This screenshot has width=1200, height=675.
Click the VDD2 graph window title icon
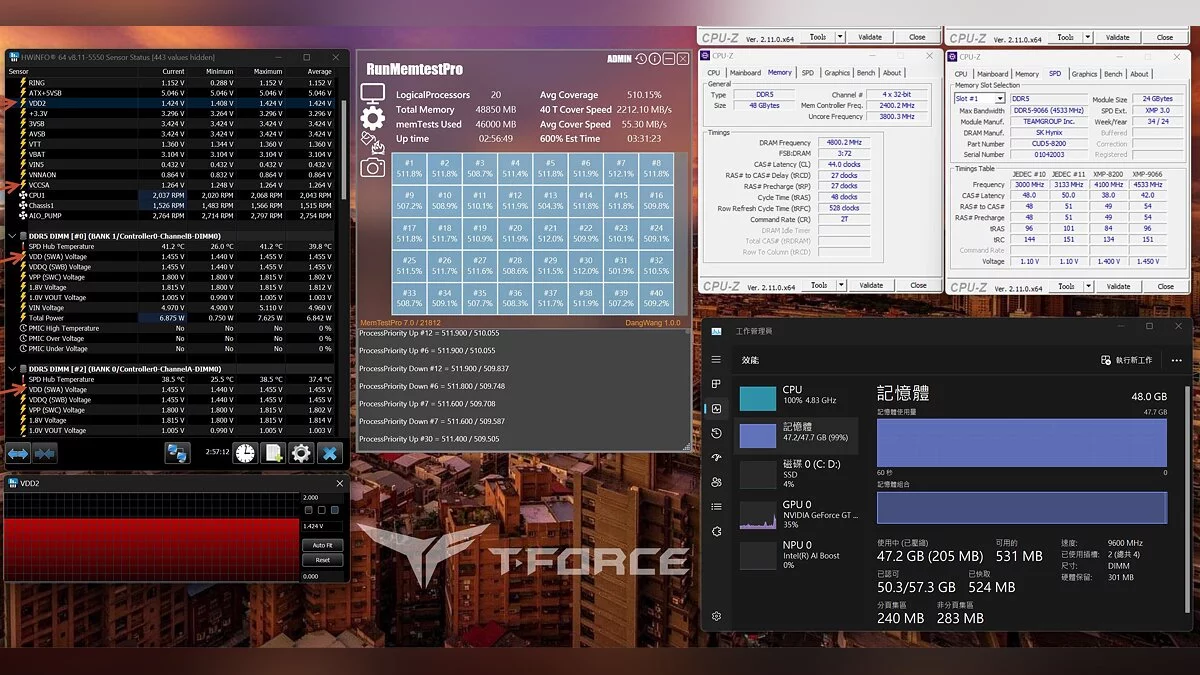pos(12,483)
